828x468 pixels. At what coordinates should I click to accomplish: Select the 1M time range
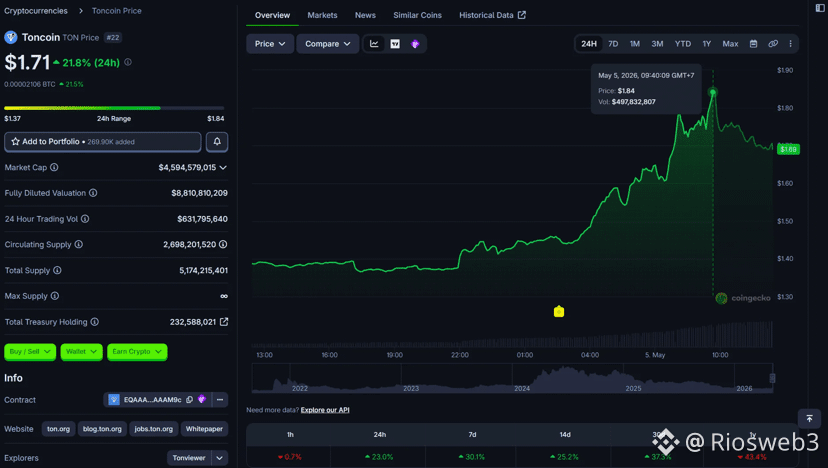[x=635, y=44]
